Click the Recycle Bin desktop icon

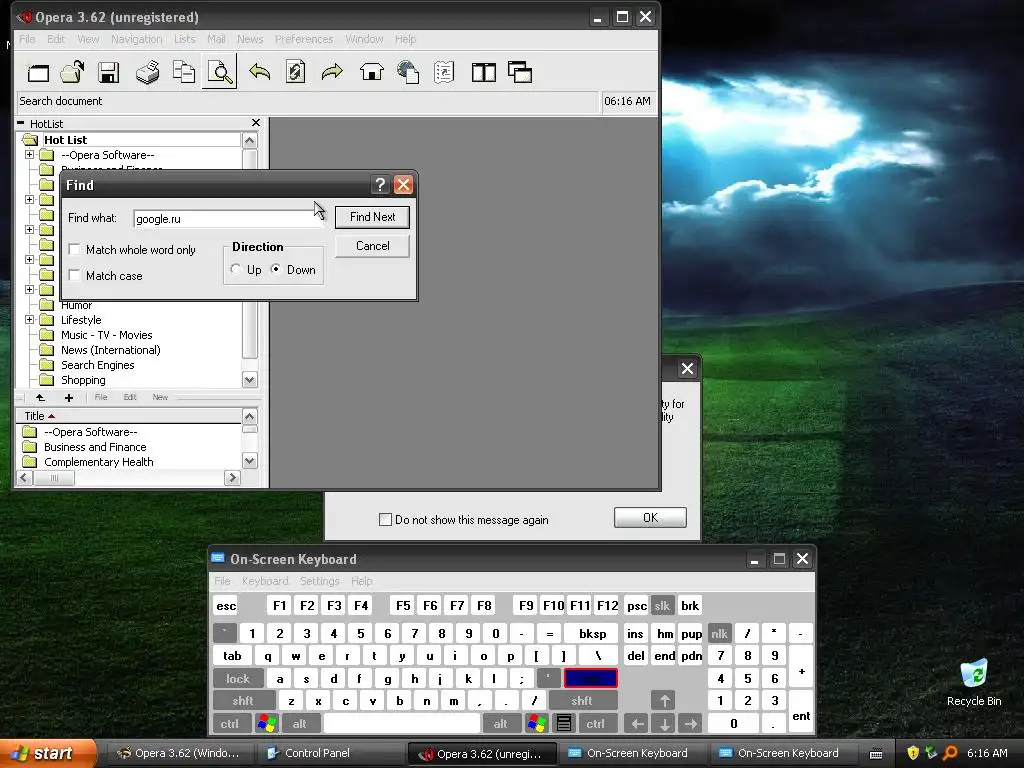974,682
